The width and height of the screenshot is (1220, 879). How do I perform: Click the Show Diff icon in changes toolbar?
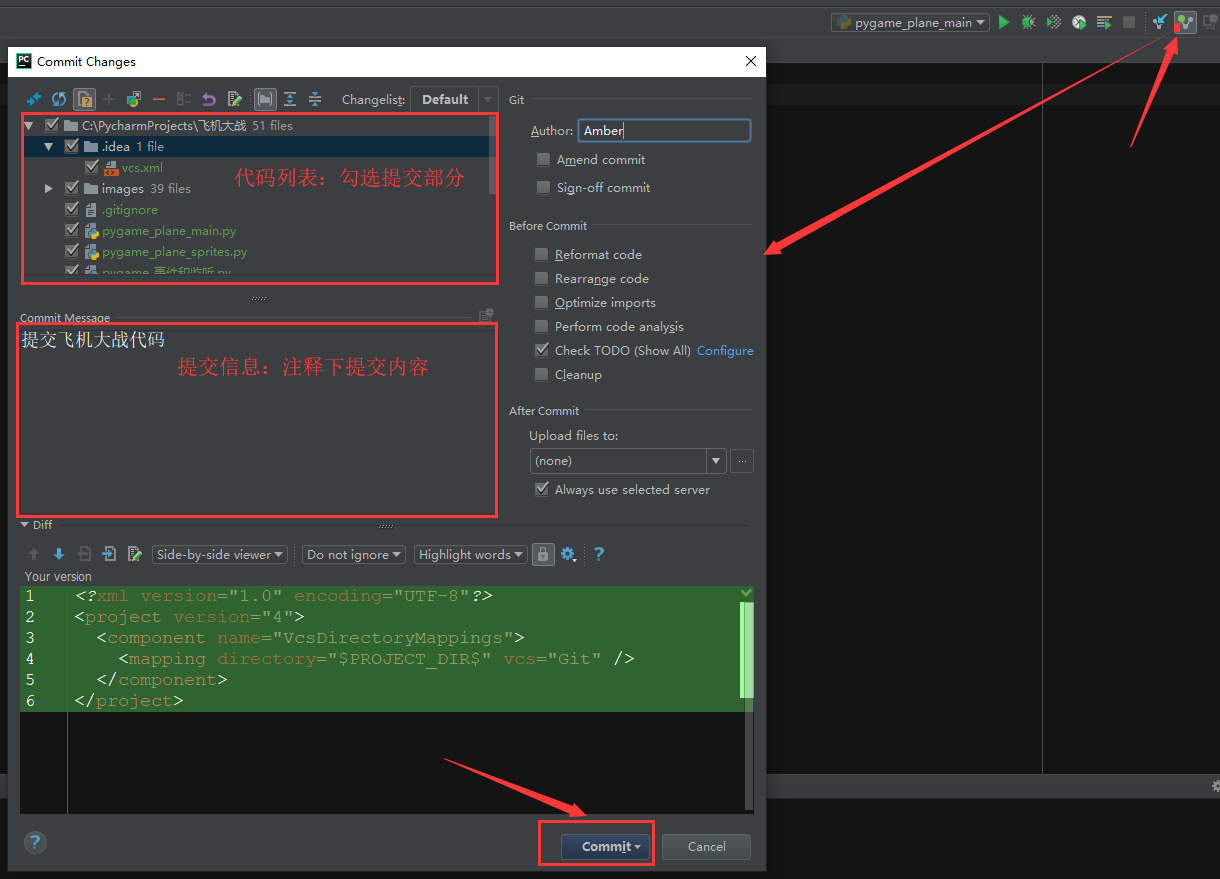[34, 99]
